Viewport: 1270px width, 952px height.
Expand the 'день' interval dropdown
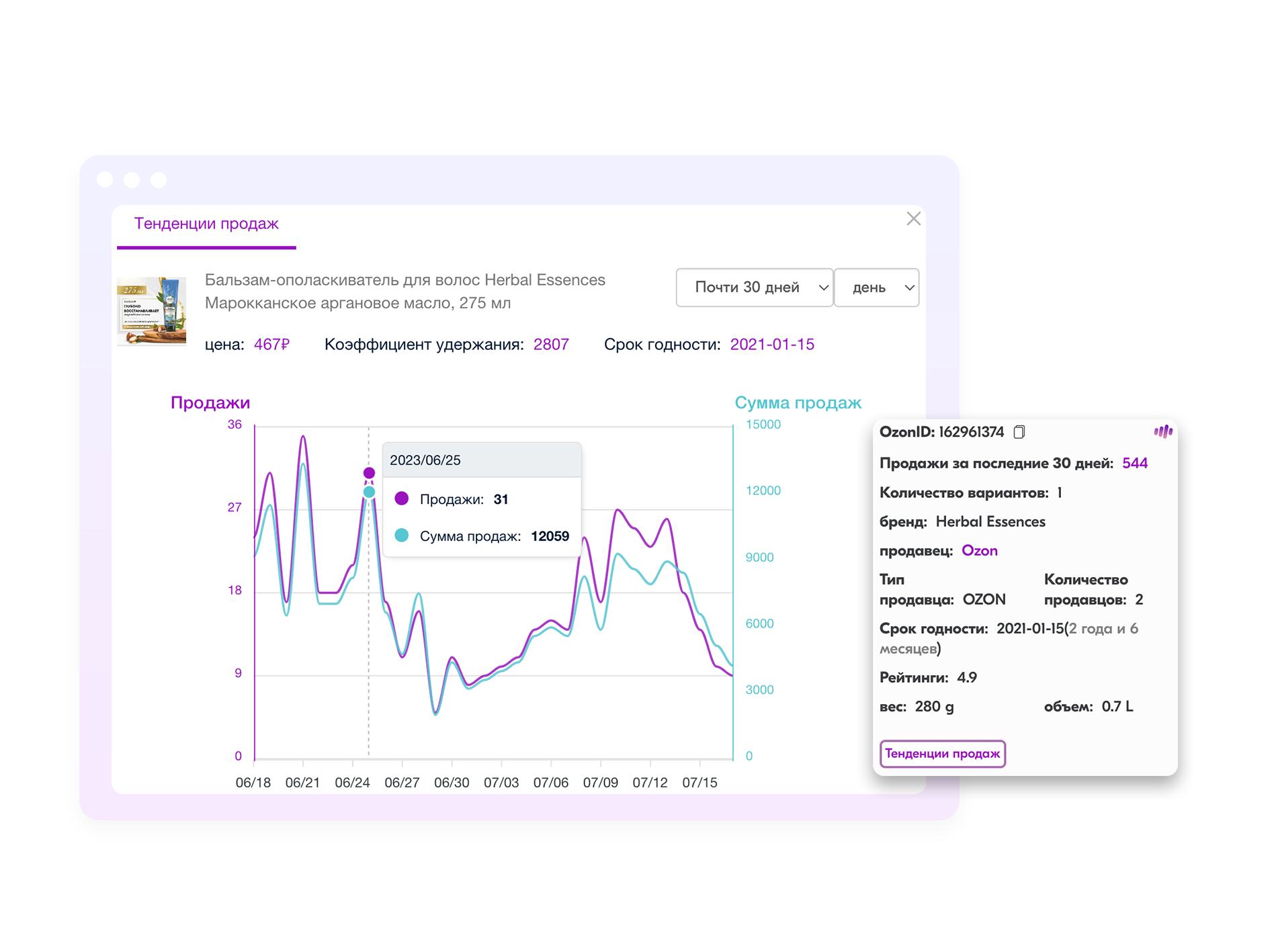tap(876, 288)
